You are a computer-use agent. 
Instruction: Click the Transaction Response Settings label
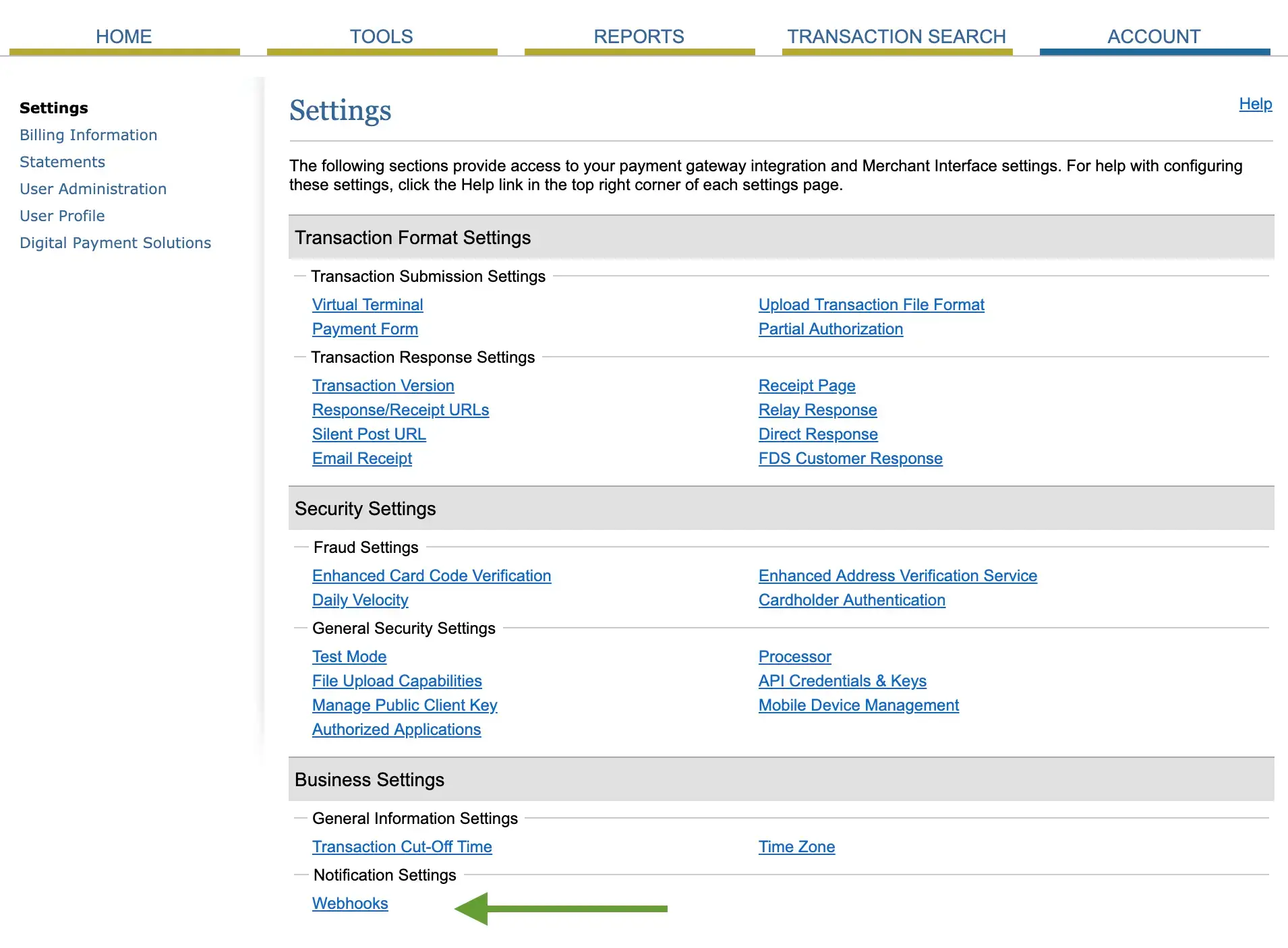423,357
